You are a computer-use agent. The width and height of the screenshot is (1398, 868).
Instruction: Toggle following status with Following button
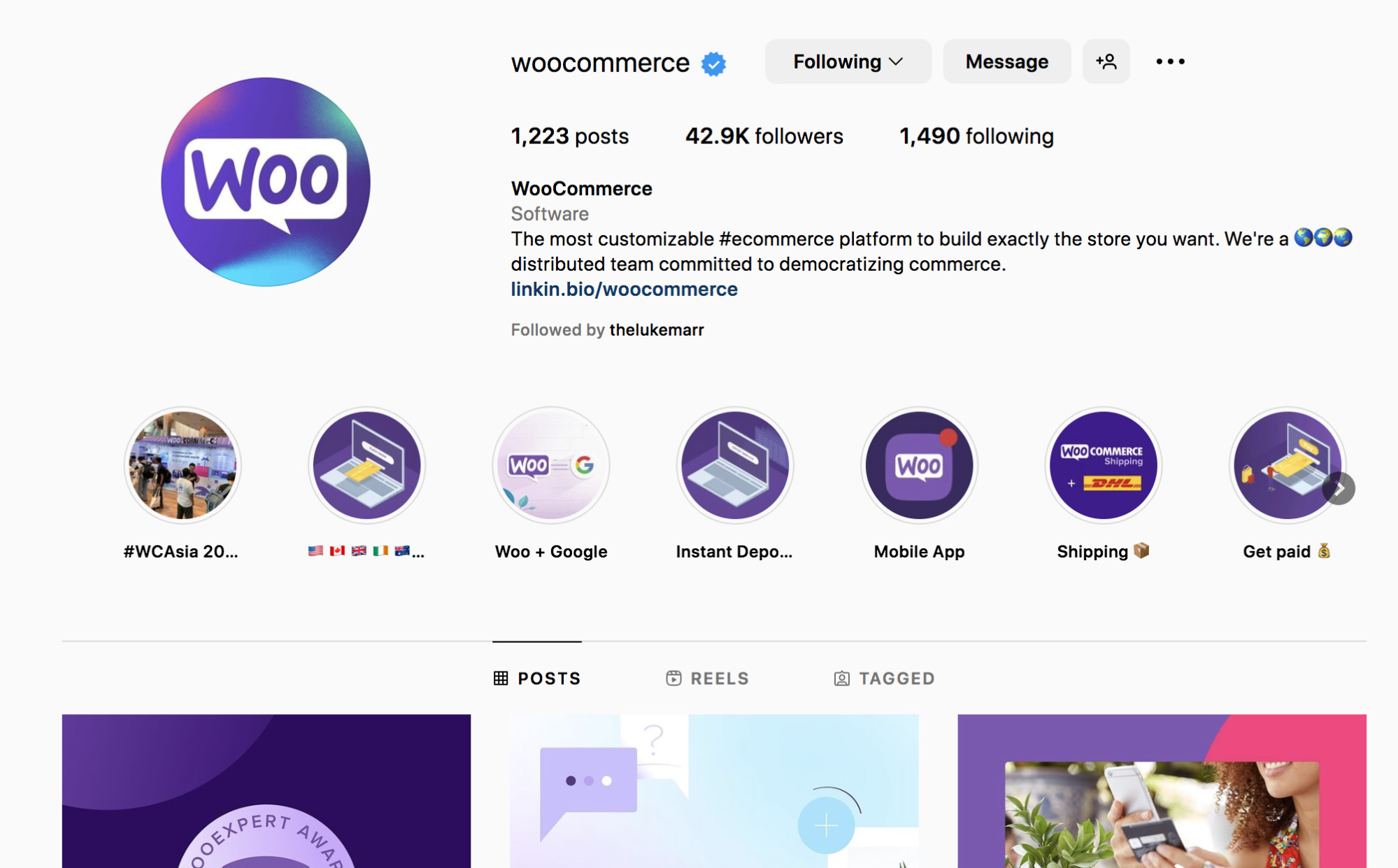[x=848, y=62]
